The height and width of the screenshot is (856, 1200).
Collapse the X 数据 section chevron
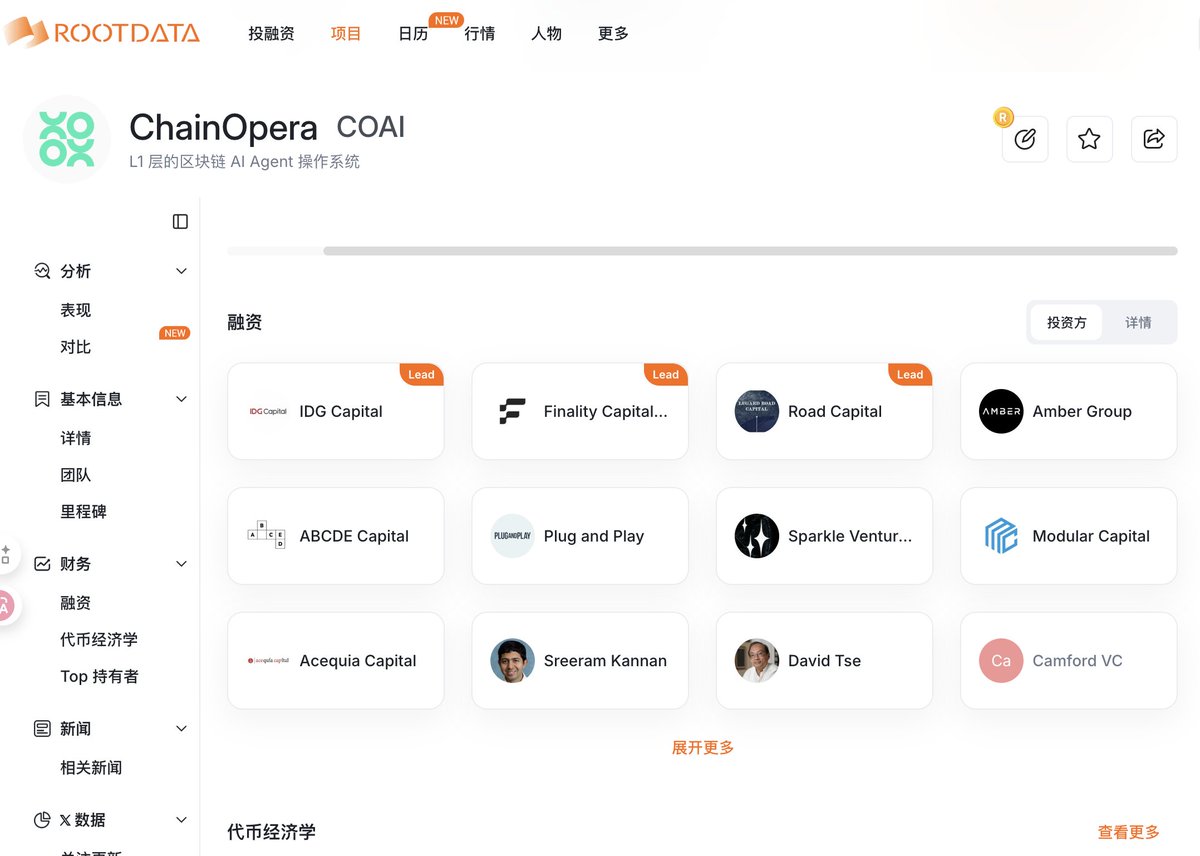(x=181, y=820)
